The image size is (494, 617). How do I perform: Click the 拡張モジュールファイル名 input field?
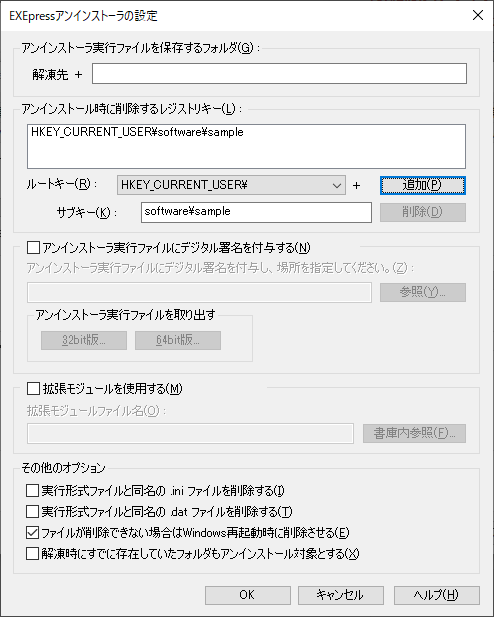point(191,433)
